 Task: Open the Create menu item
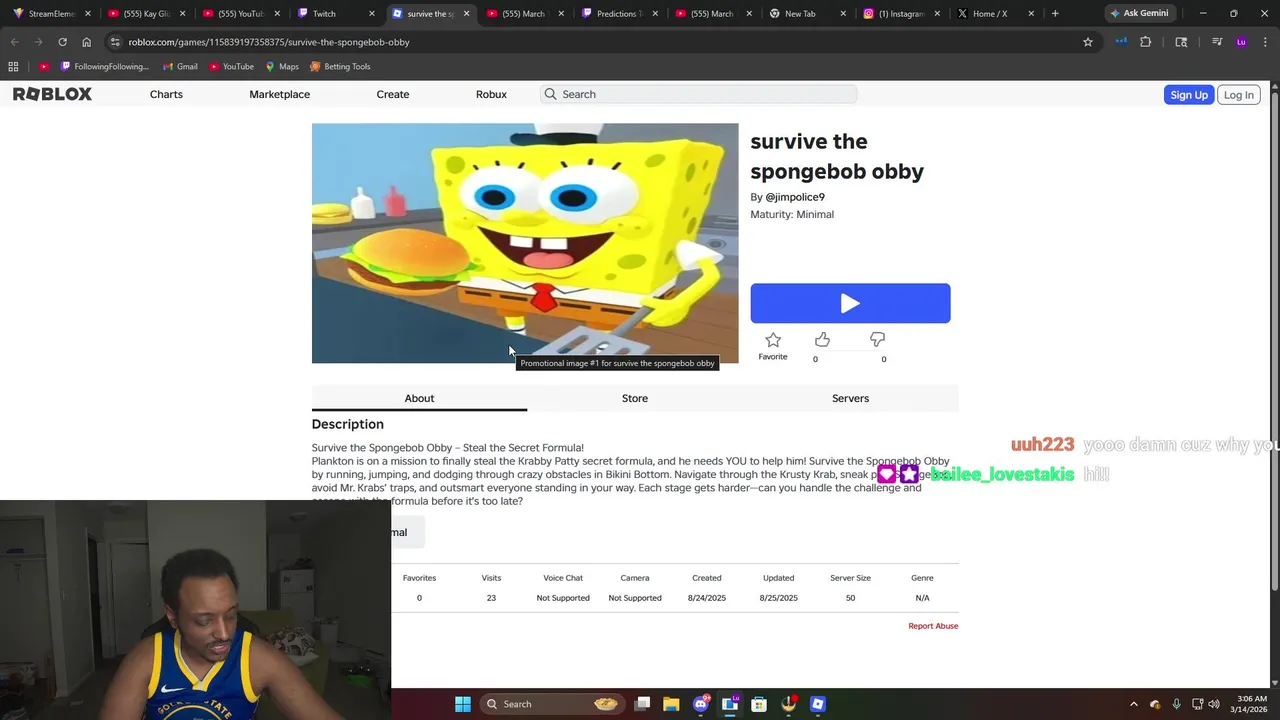[393, 94]
